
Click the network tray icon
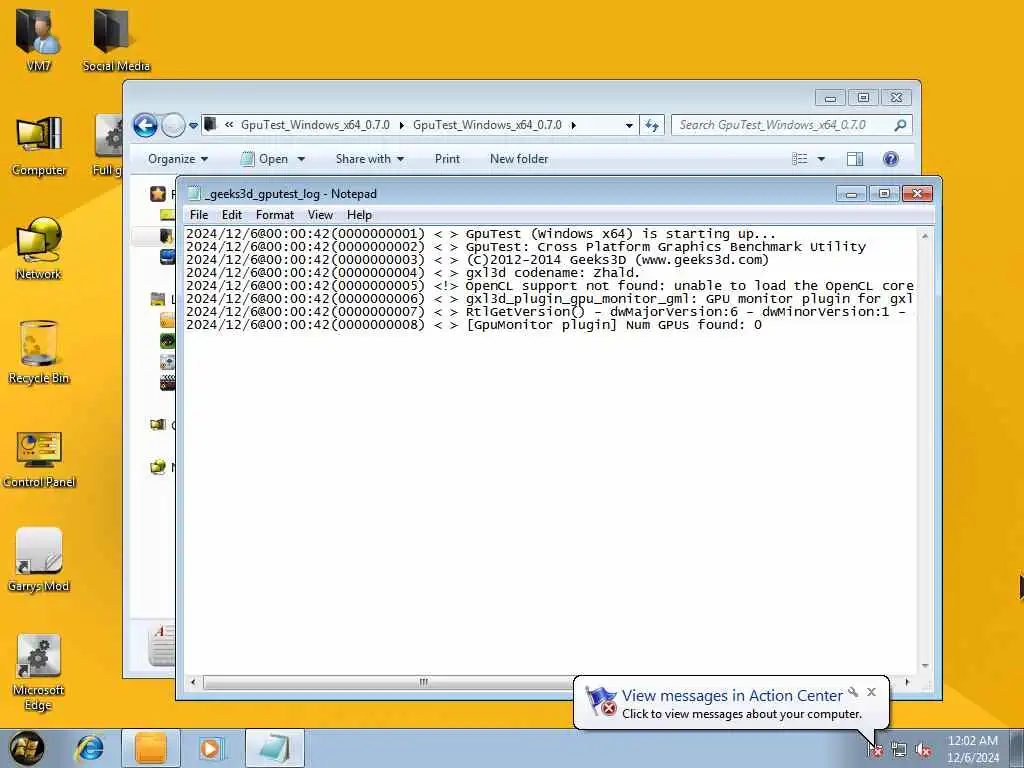pyautogui.click(x=899, y=750)
